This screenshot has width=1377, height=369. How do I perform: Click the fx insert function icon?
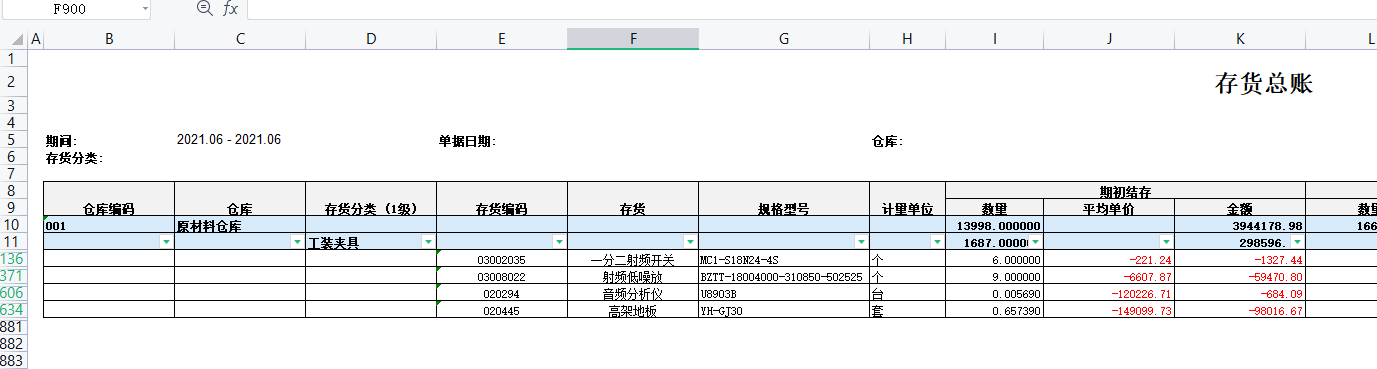(230, 9)
